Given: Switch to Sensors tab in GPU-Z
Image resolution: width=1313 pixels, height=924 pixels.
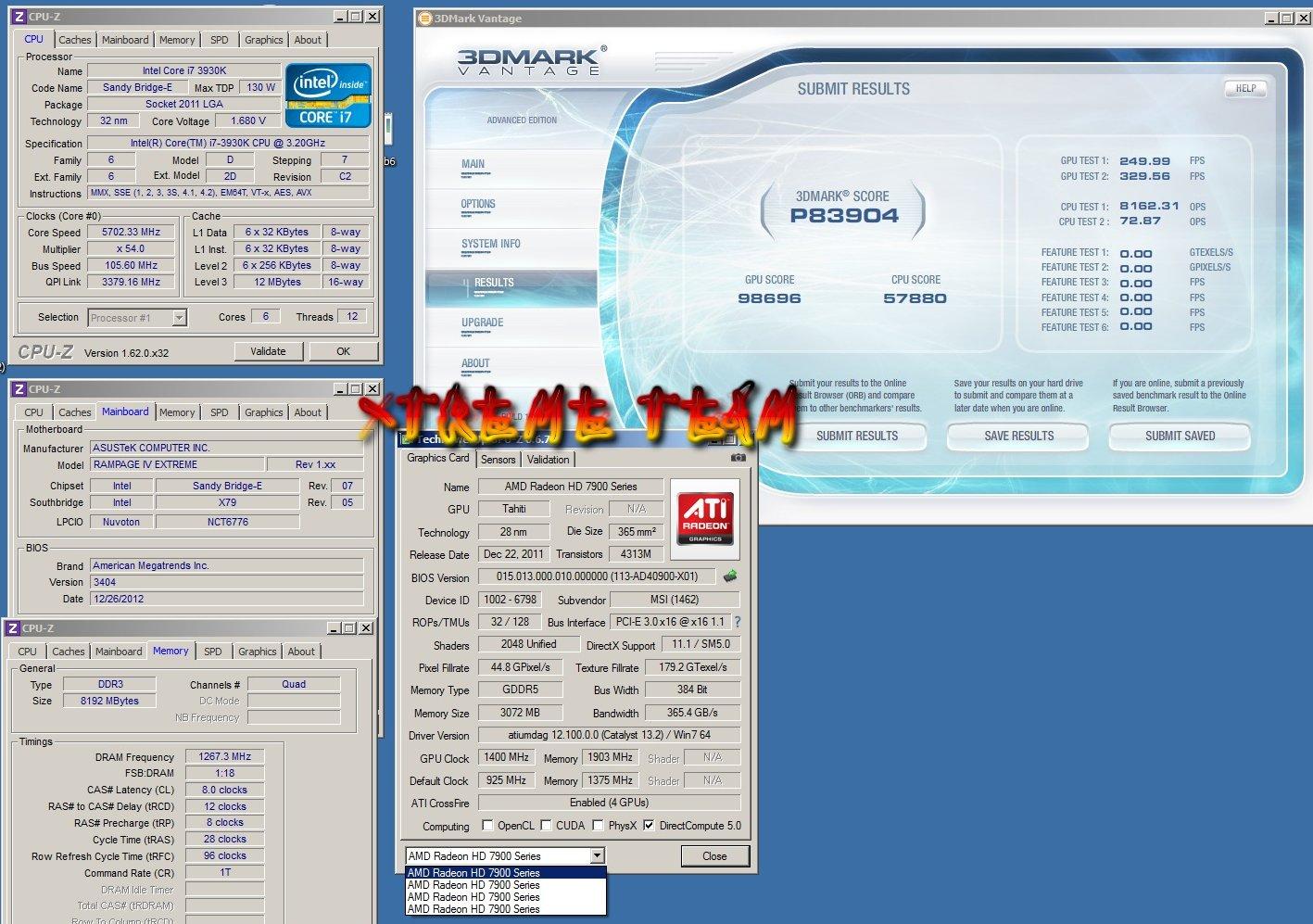Looking at the screenshot, I should pos(498,459).
